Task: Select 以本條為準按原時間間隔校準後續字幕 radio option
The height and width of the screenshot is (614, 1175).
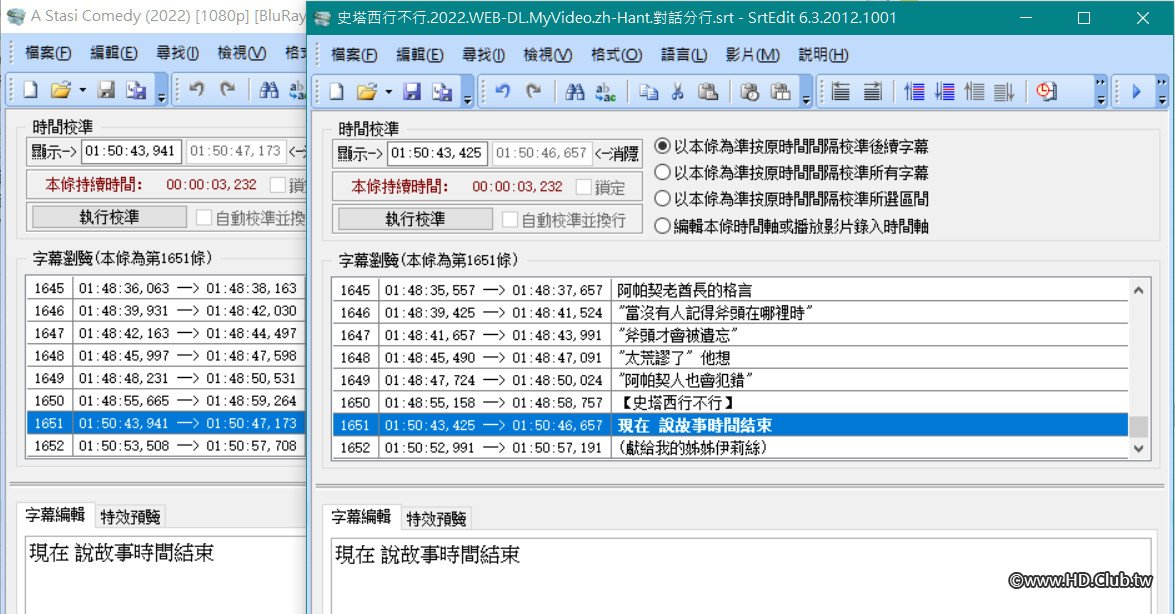Action: [x=791, y=146]
